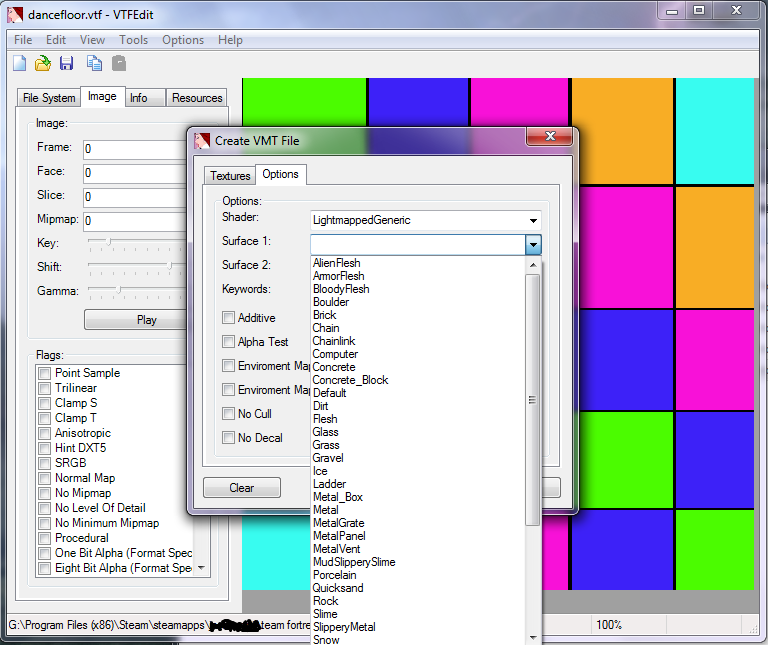Image resolution: width=768 pixels, height=645 pixels.
Task: Check the Point Sample flag
Action: click(x=44, y=373)
